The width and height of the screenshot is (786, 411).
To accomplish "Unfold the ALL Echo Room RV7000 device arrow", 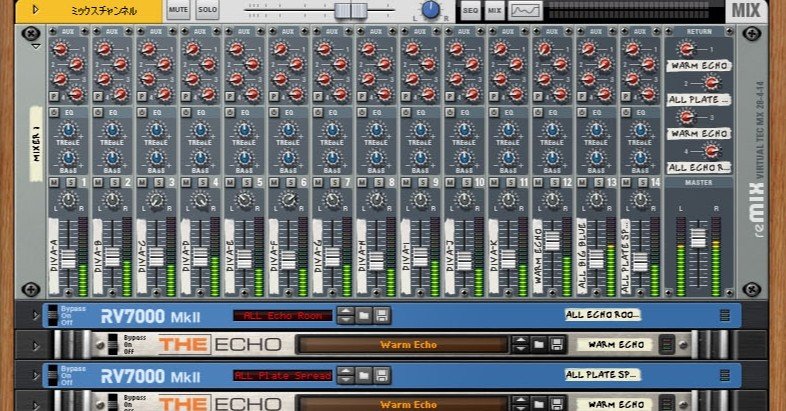I will [36, 316].
